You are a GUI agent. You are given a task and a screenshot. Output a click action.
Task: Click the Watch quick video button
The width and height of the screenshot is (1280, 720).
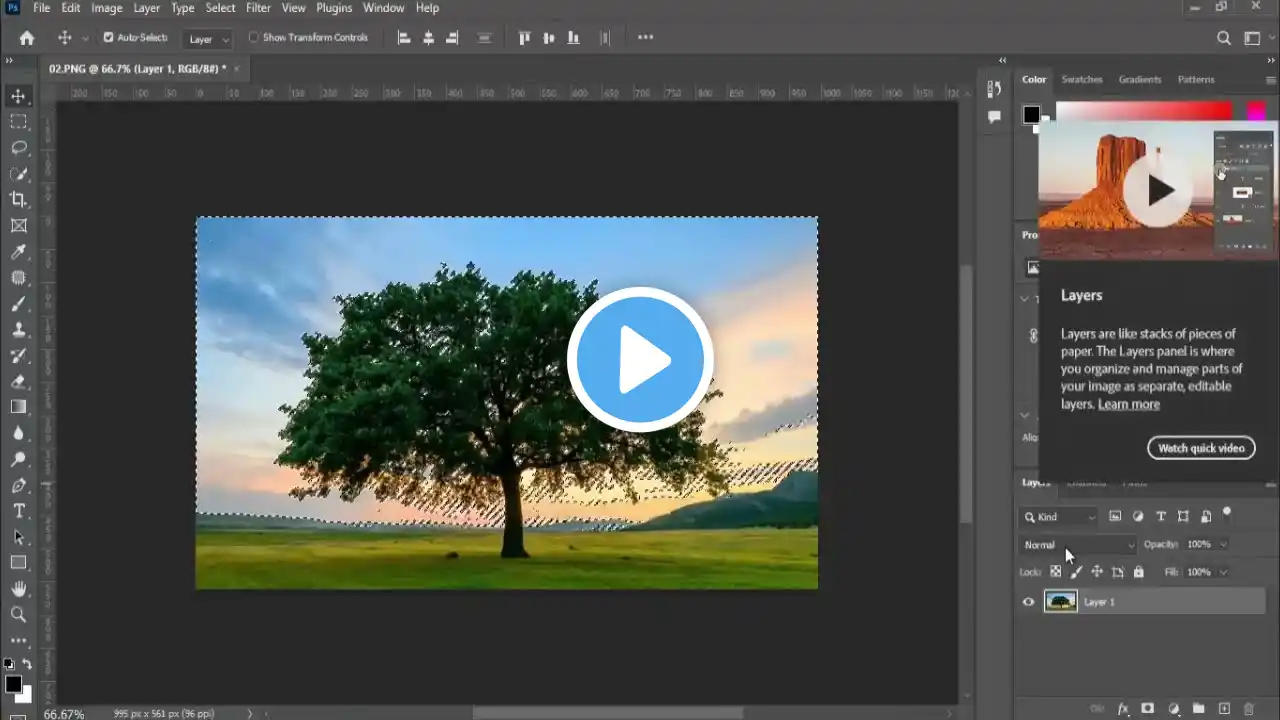click(x=1201, y=448)
